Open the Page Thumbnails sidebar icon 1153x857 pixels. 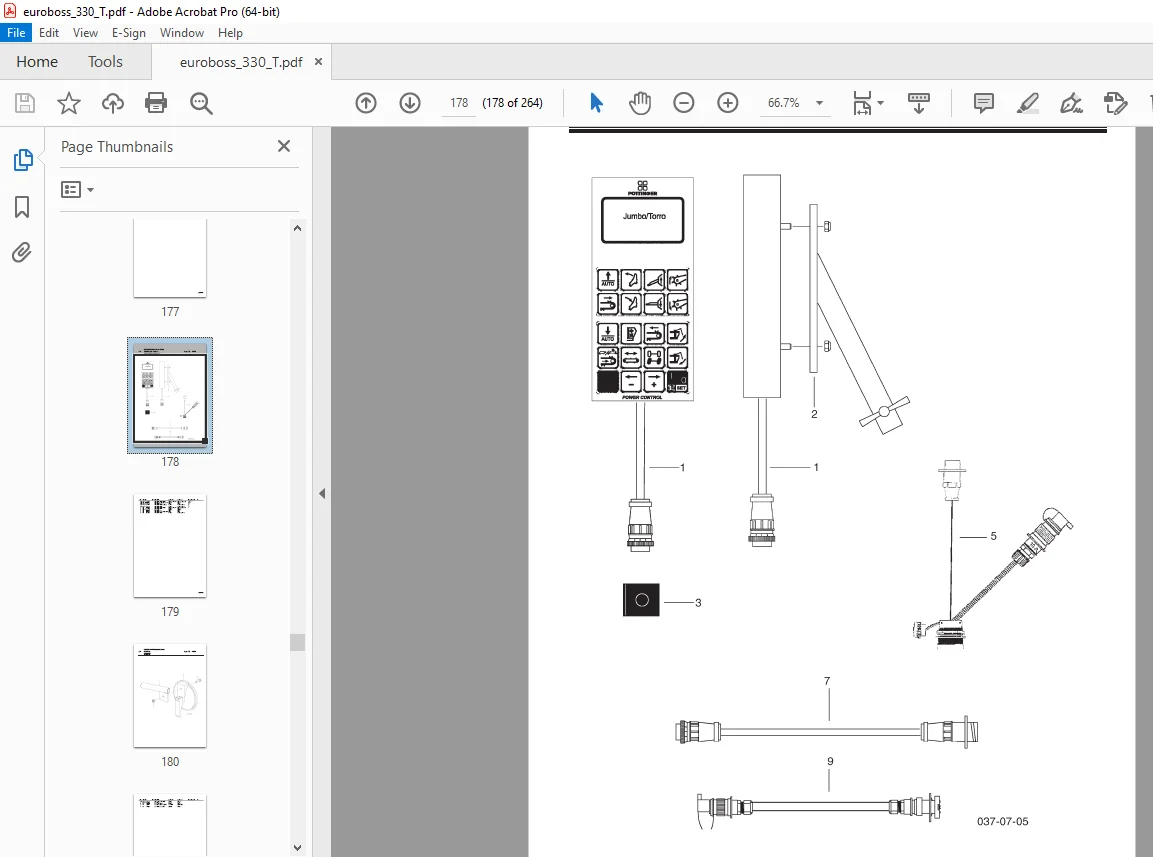click(x=23, y=160)
